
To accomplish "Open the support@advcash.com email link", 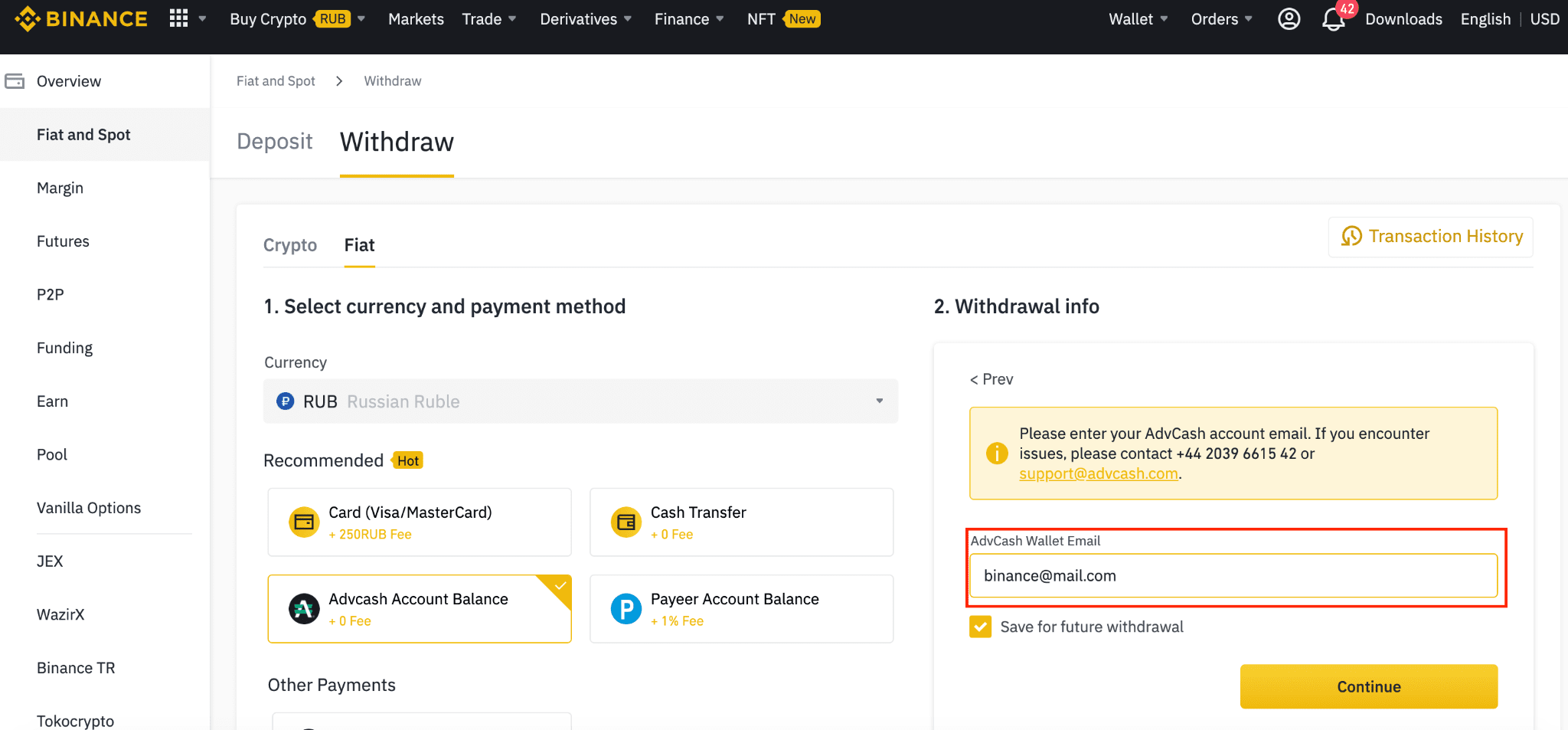I will point(1099,473).
